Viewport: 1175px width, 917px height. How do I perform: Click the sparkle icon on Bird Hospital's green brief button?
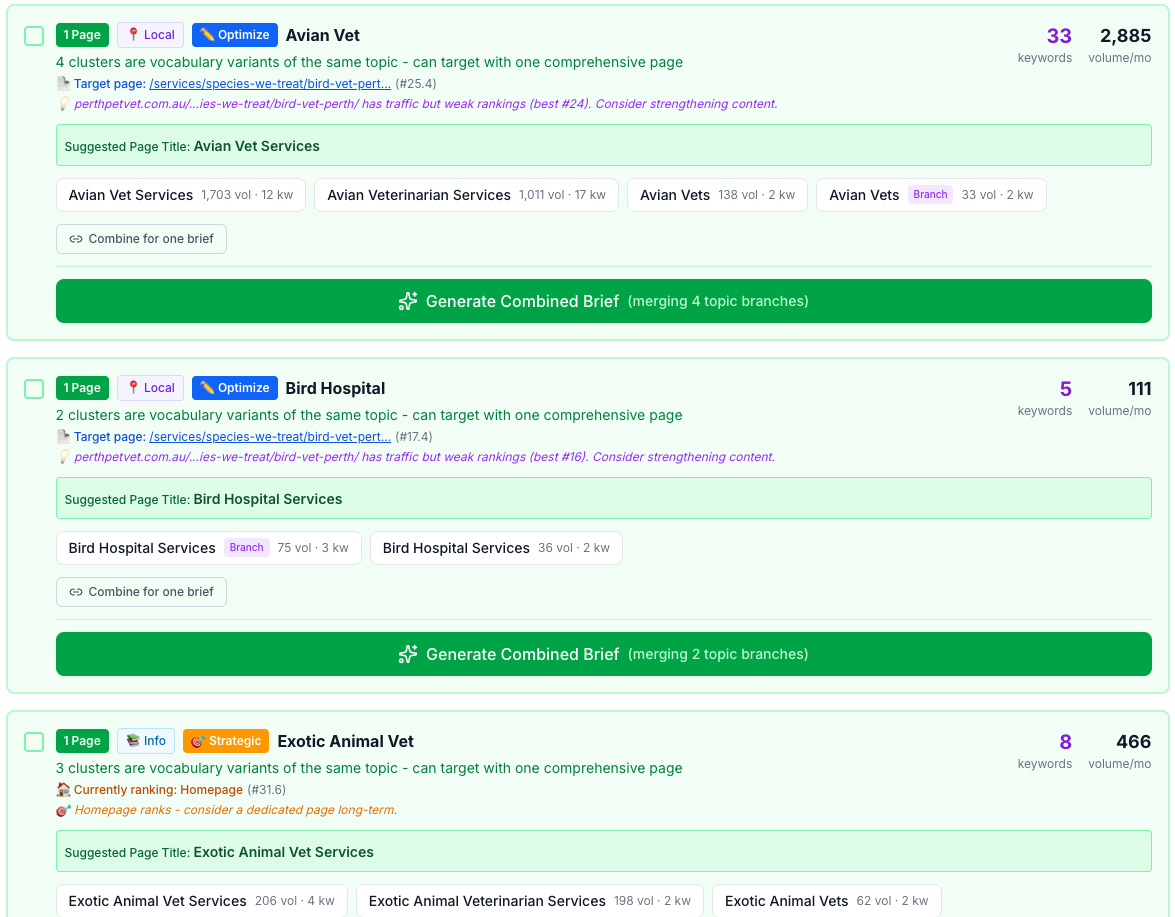[x=407, y=654]
